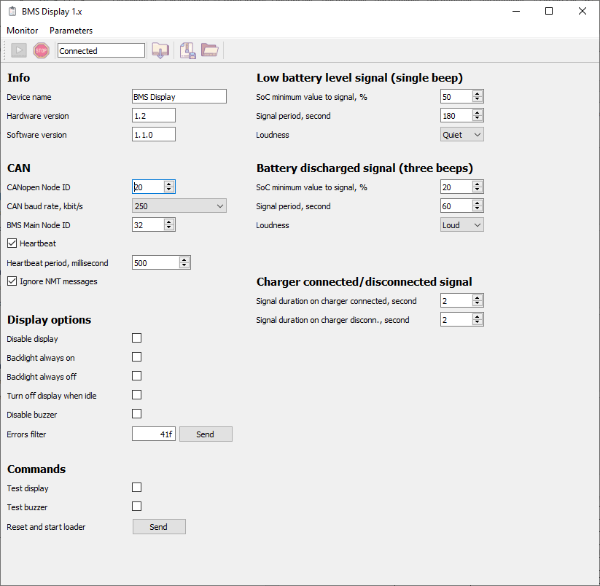Click the save-parameters-to-file disk icon
Viewport: 600px width, 586px height.
click(x=188, y=51)
